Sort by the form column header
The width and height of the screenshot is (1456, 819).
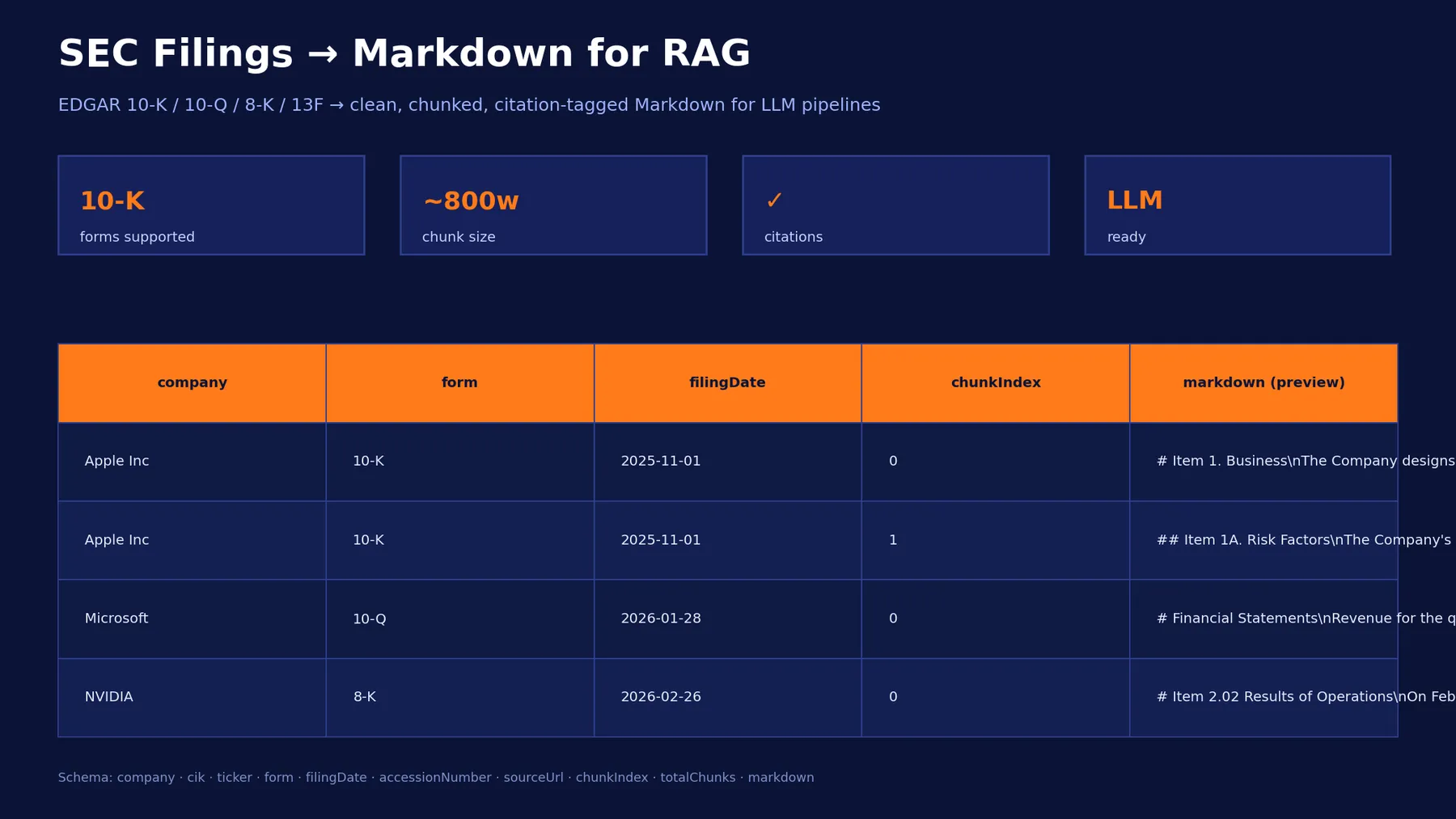pyautogui.click(x=459, y=383)
